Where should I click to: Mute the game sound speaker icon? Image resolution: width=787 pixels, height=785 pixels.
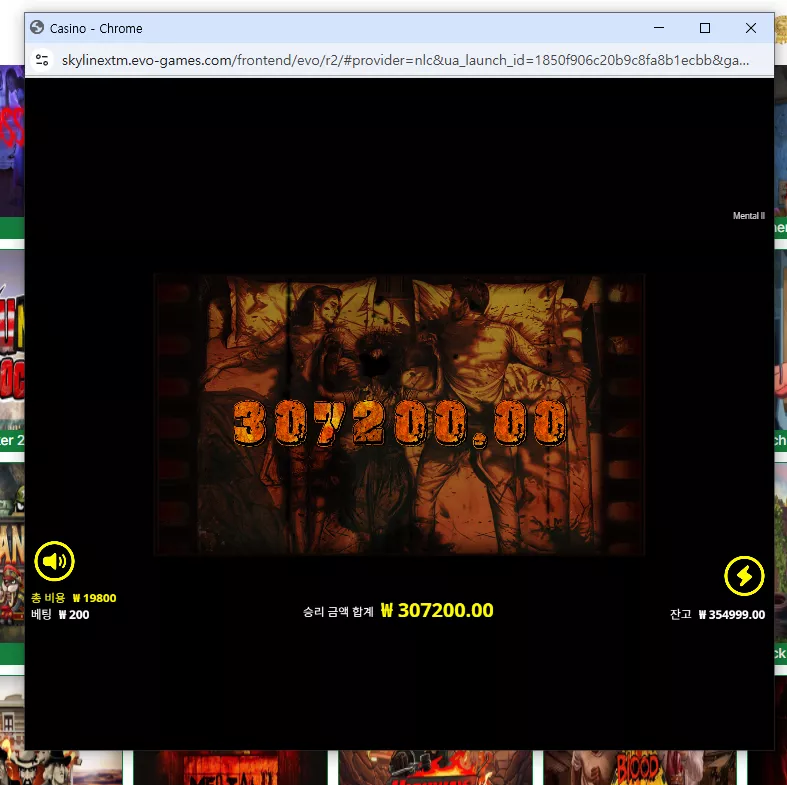coord(54,561)
